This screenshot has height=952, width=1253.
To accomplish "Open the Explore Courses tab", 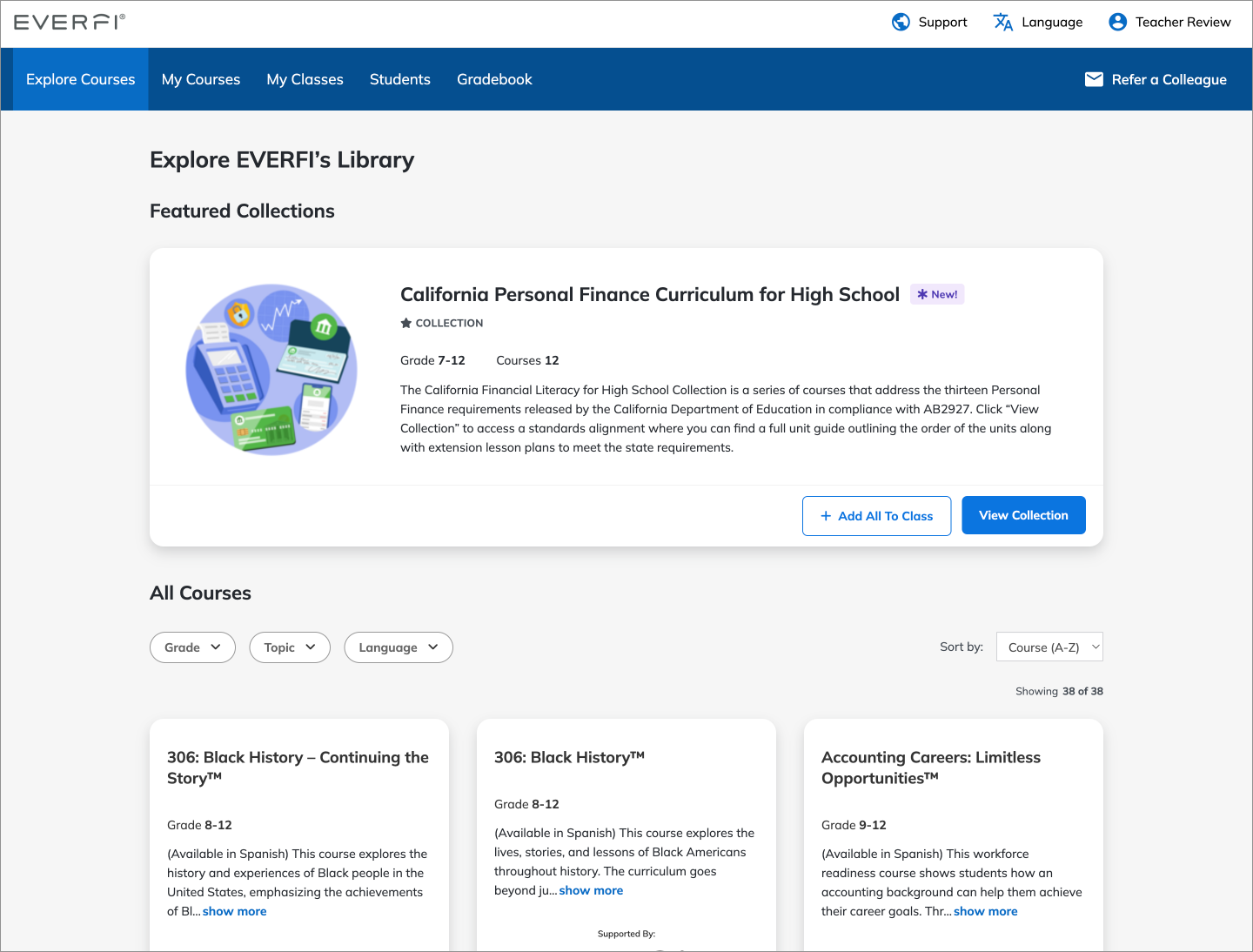I will [81, 79].
